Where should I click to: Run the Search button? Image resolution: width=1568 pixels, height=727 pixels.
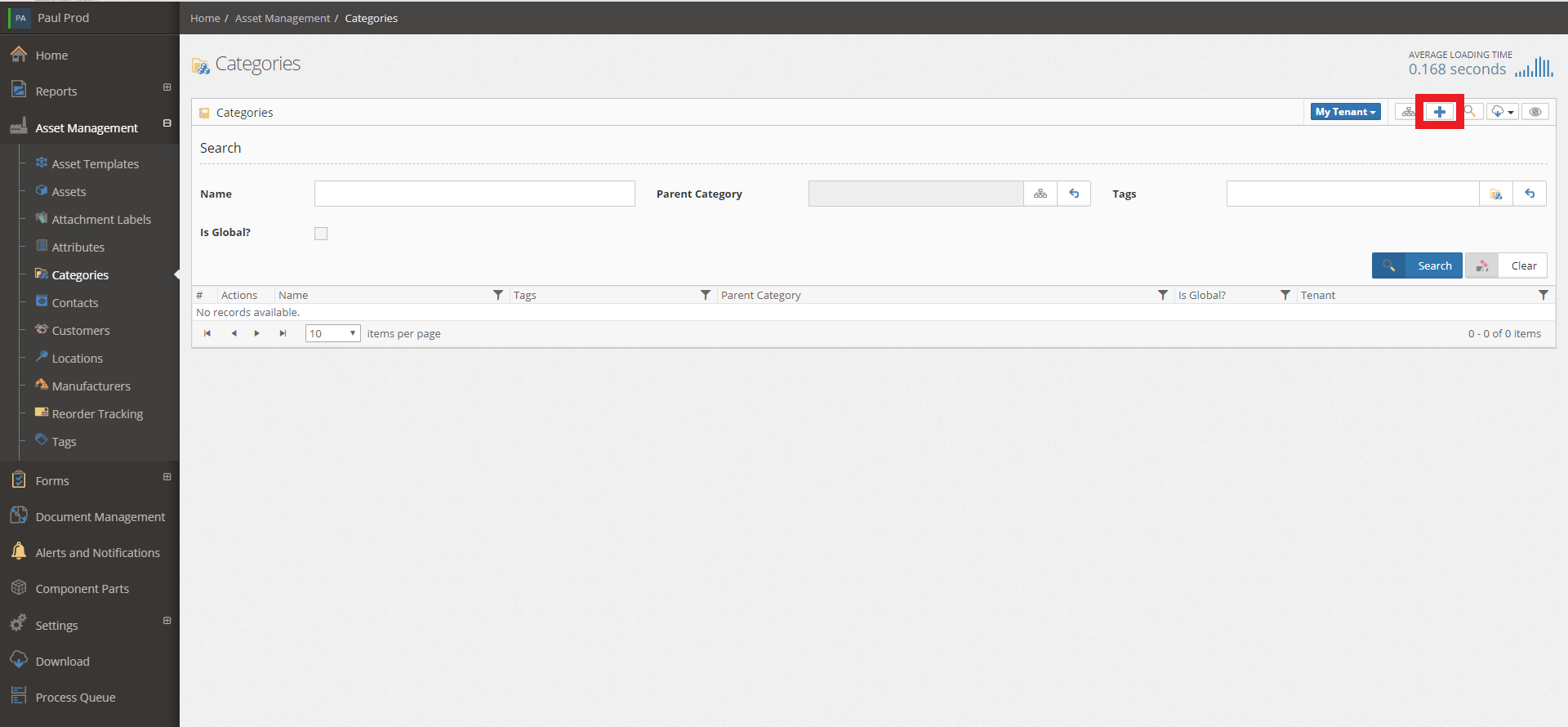click(x=1417, y=265)
